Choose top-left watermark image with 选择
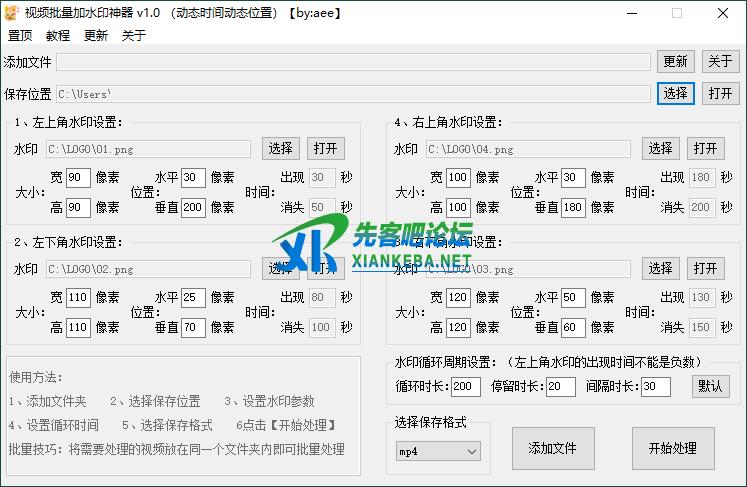Image resolution: width=747 pixels, height=487 pixels. pos(281,148)
